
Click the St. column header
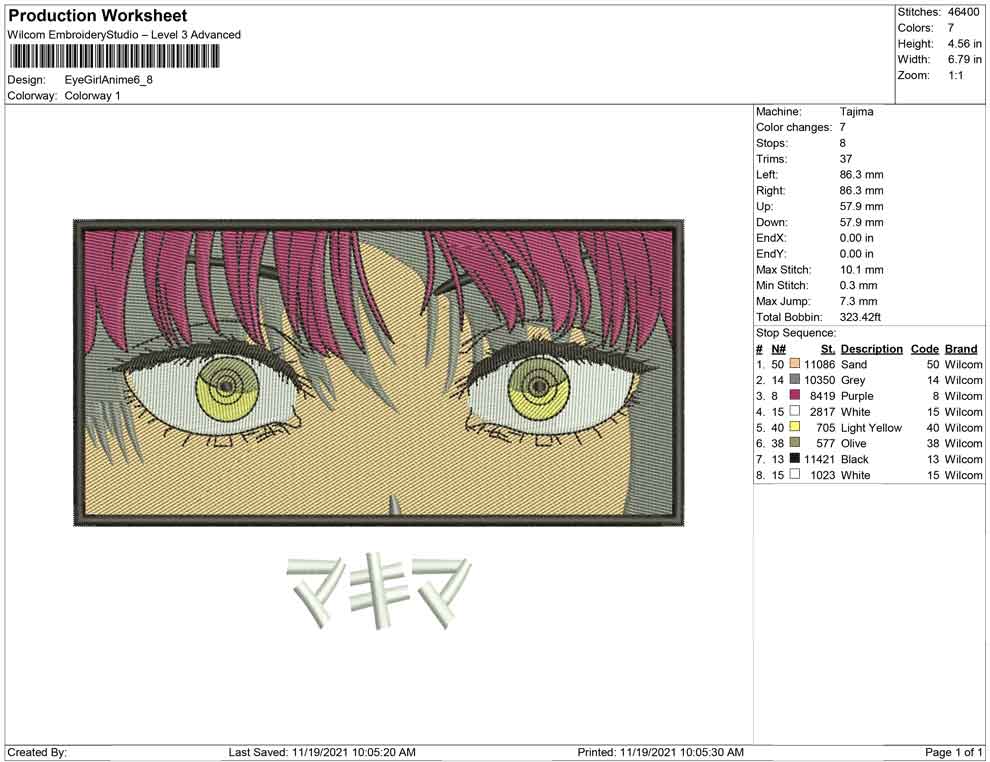point(828,348)
